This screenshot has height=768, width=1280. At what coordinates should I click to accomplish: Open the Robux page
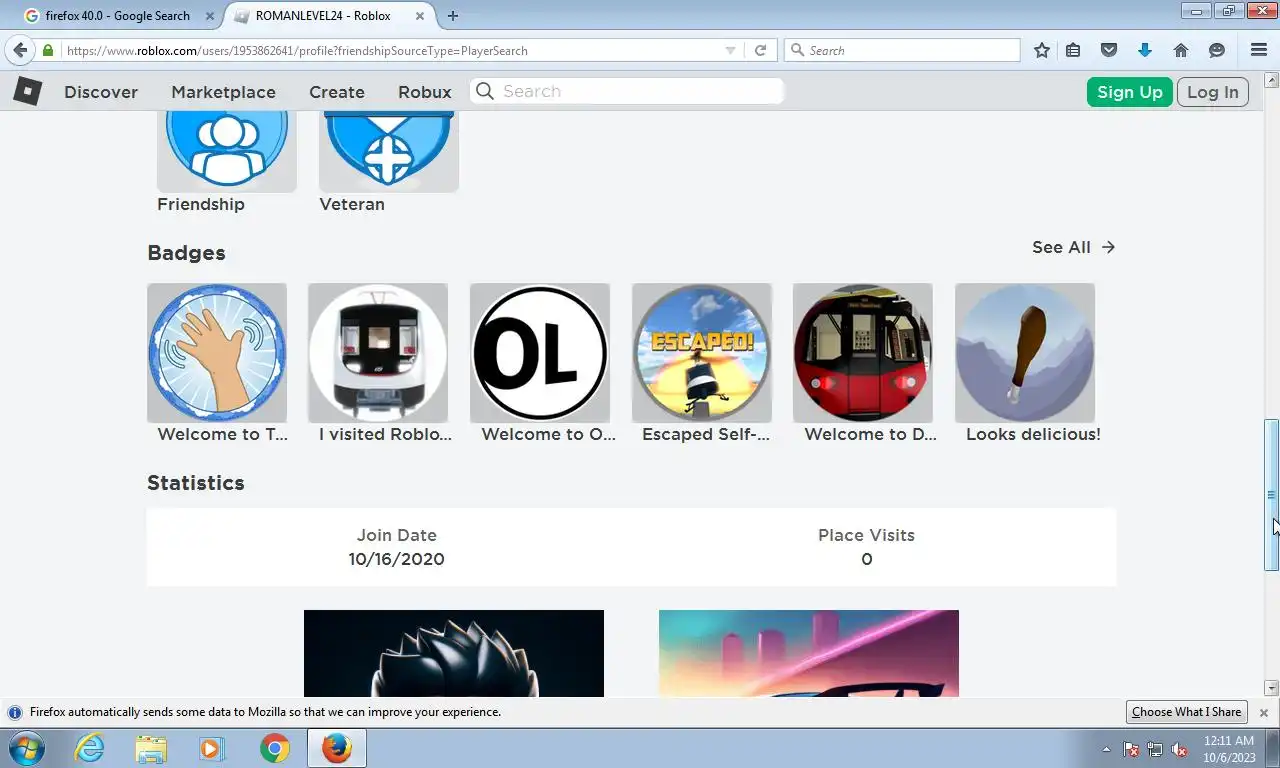[425, 92]
